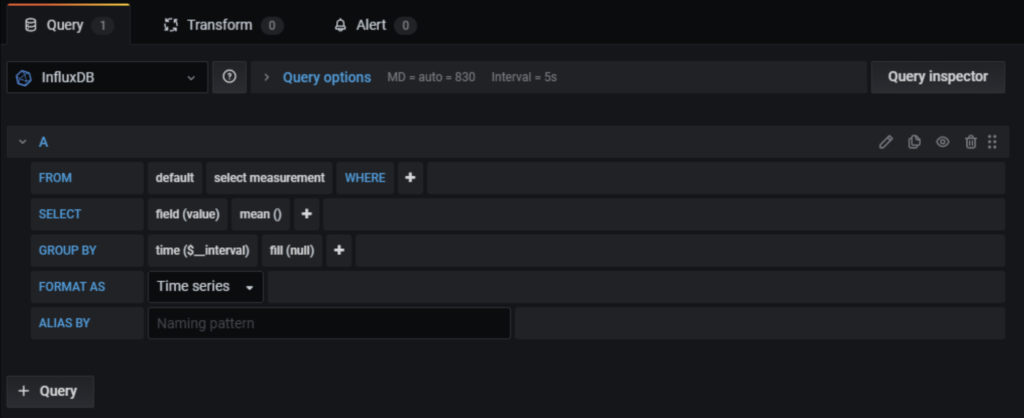Screen dimensions: 1024x418
Task: Add a WHERE condition with plus button
Action: coord(410,178)
